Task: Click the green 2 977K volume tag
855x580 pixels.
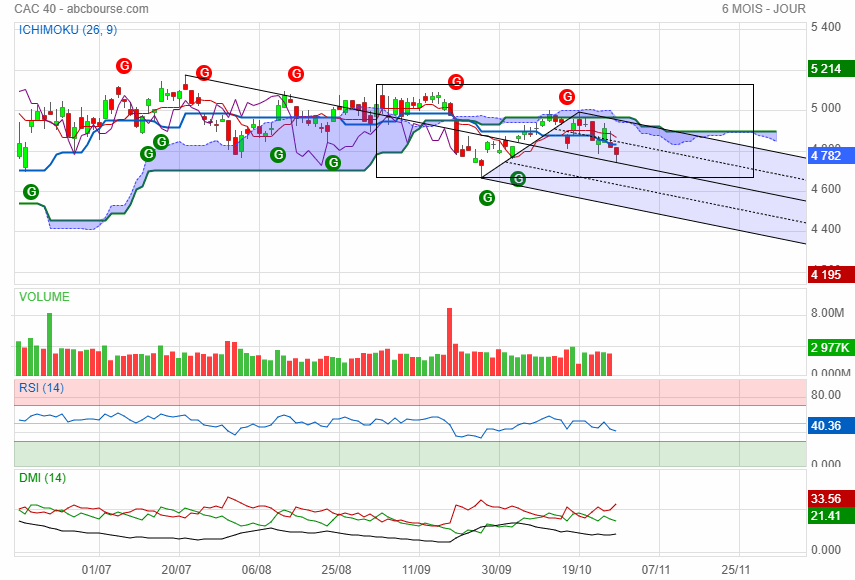Action: [831, 348]
